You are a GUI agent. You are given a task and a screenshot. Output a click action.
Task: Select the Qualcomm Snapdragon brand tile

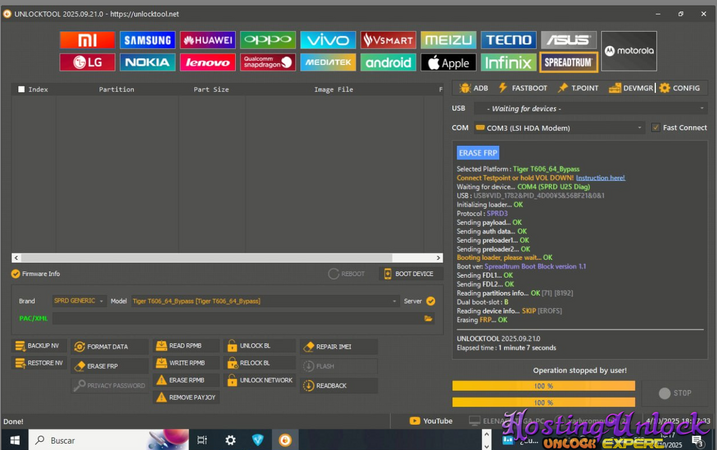point(268,62)
